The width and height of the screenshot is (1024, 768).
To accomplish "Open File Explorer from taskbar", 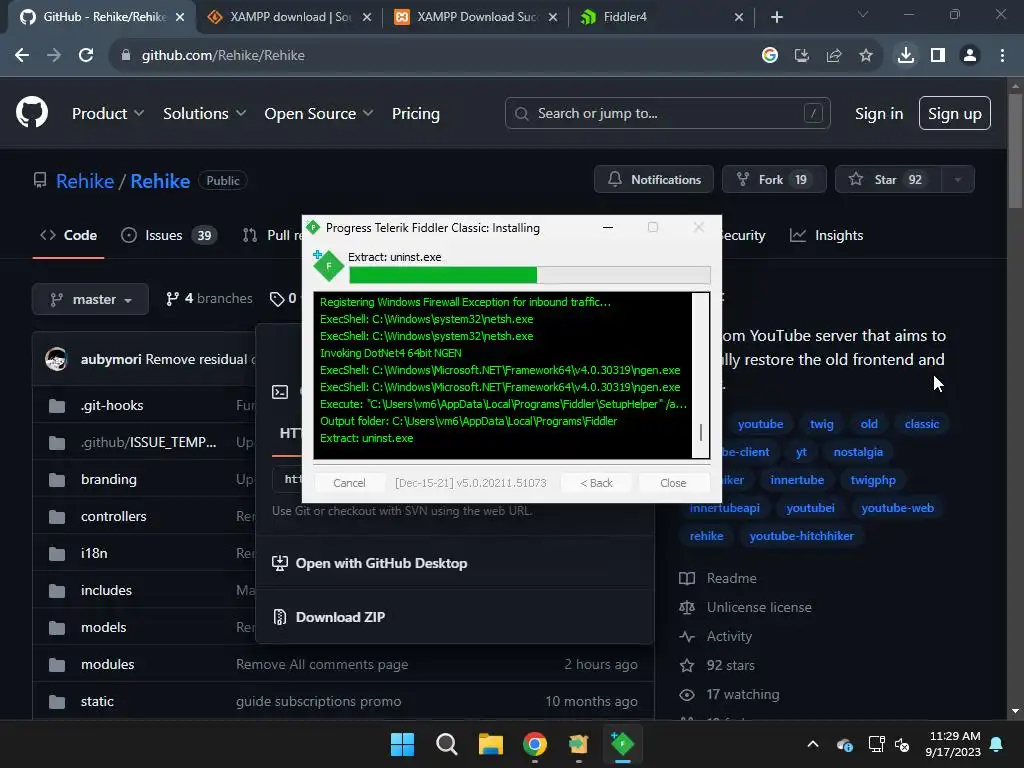I will click(490, 744).
